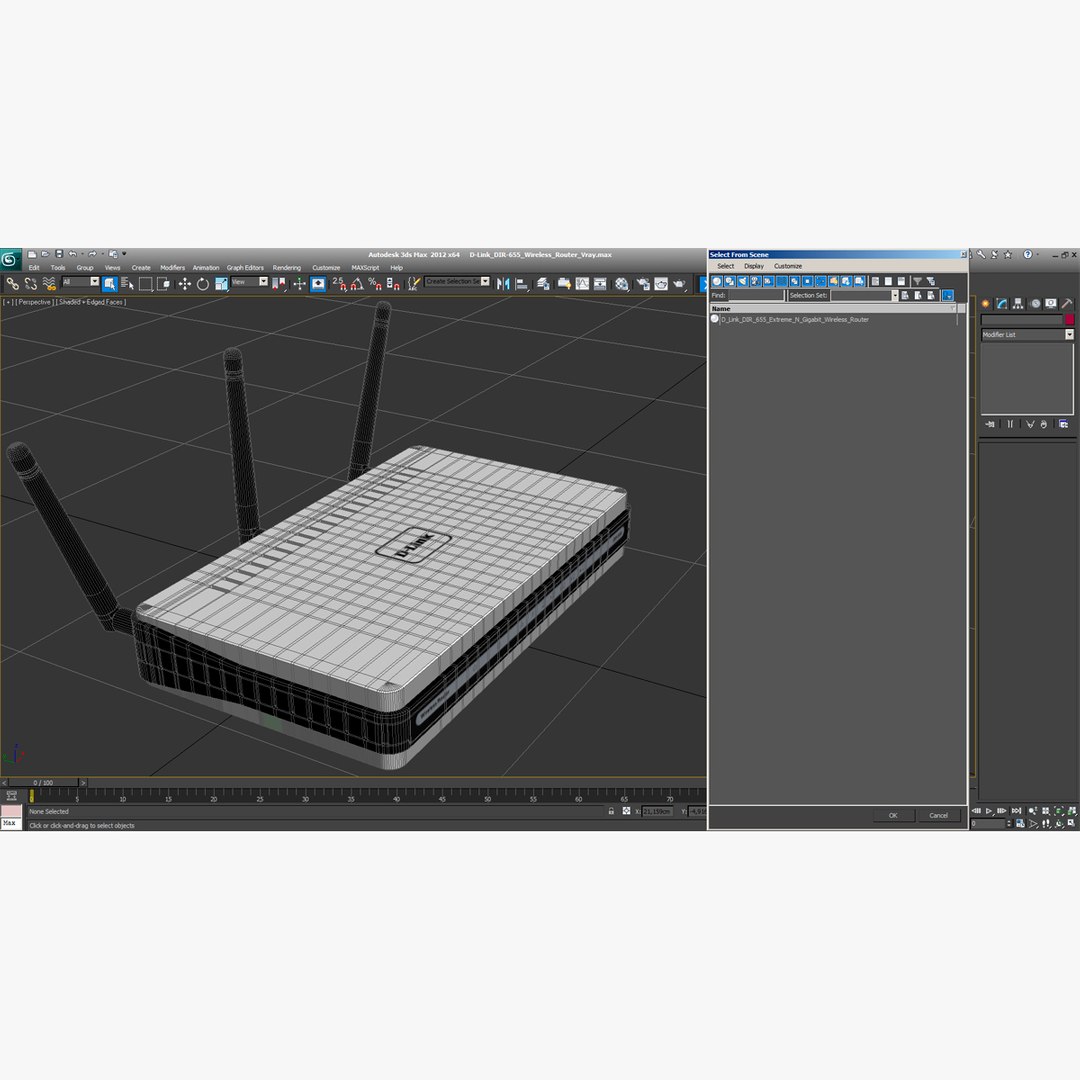1080x1080 pixels.
Task: Click the Select and Link tool
Action: [x=12, y=284]
